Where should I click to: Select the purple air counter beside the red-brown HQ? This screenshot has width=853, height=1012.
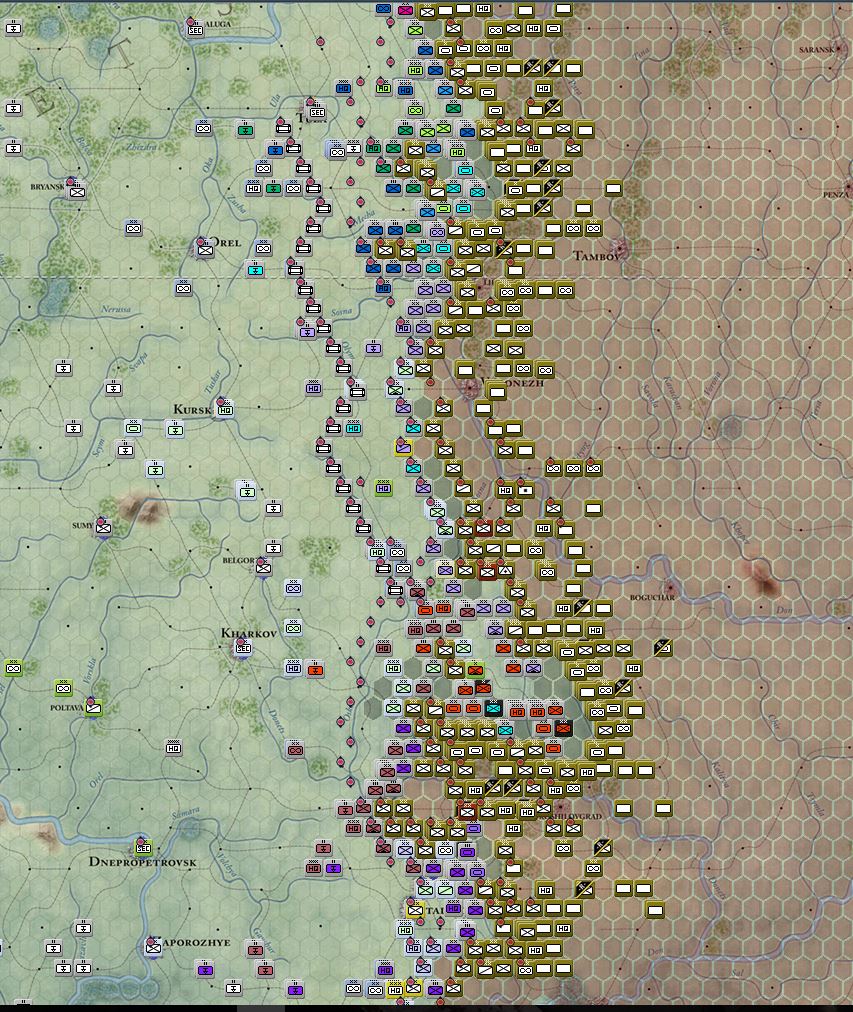(333, 868)
